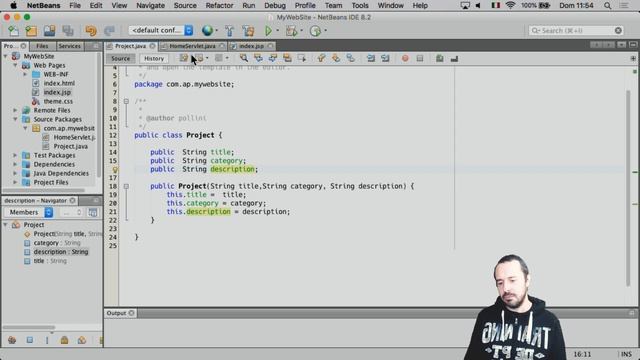
Task: Click the Comment editor toolbar icon
Action: [x=440, y=58]
